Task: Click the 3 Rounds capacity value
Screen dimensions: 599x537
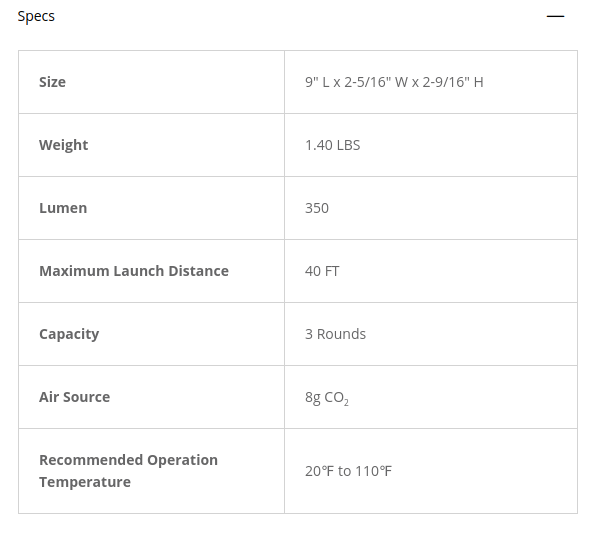Action: (x=335, y=334)
